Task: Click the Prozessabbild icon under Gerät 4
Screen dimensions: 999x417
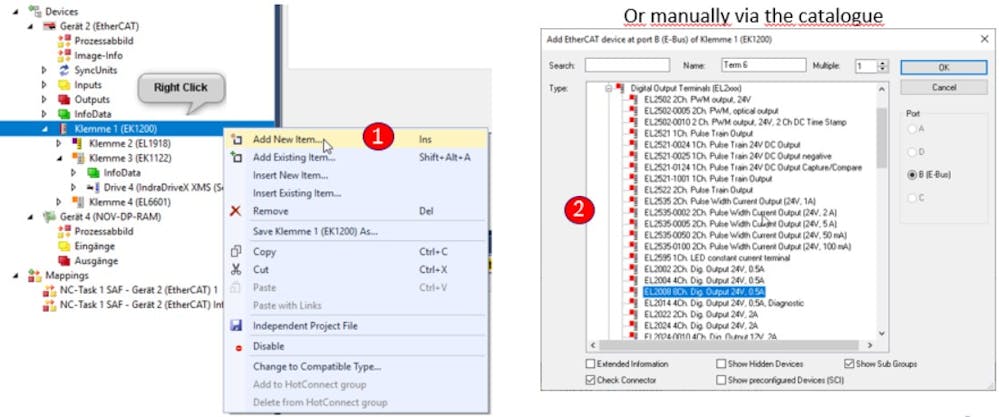Action: 64,231
